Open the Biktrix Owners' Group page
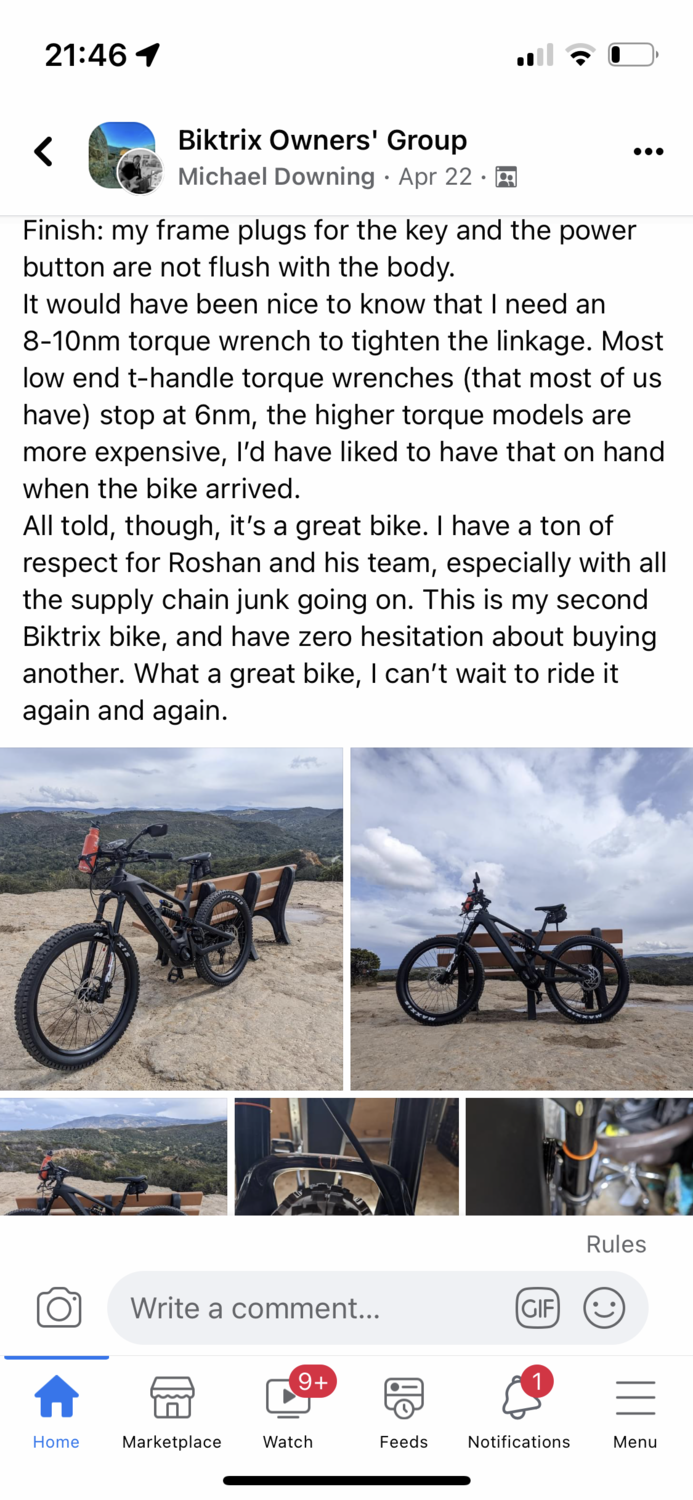Screen dimensions: 693x1500 pyautogui.click(x=322, y=140)
